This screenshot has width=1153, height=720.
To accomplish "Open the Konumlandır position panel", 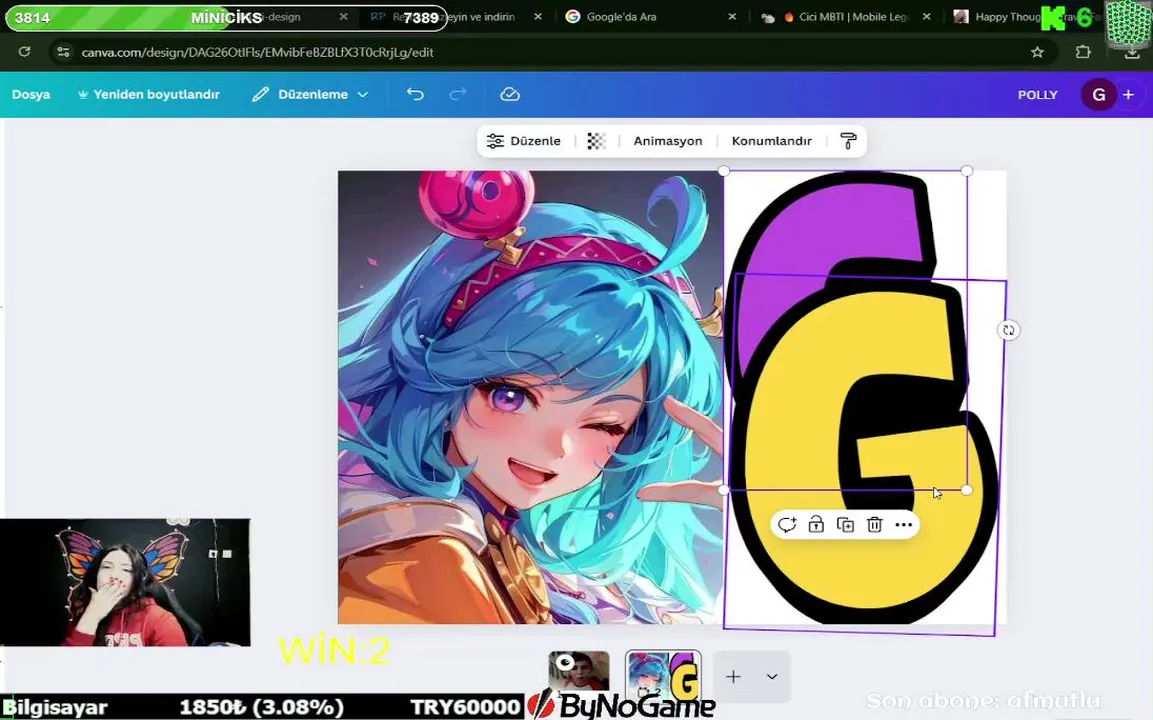I will coord(771,141).
